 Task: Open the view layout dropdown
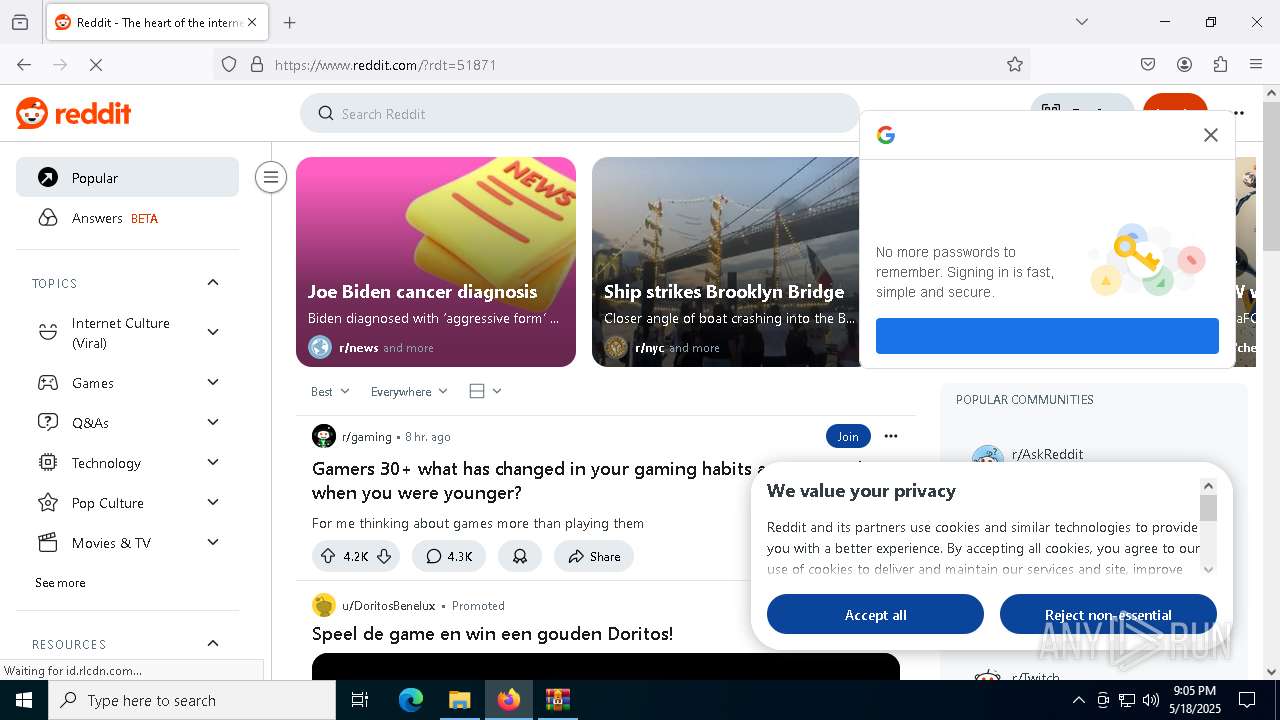coord(485,391)
